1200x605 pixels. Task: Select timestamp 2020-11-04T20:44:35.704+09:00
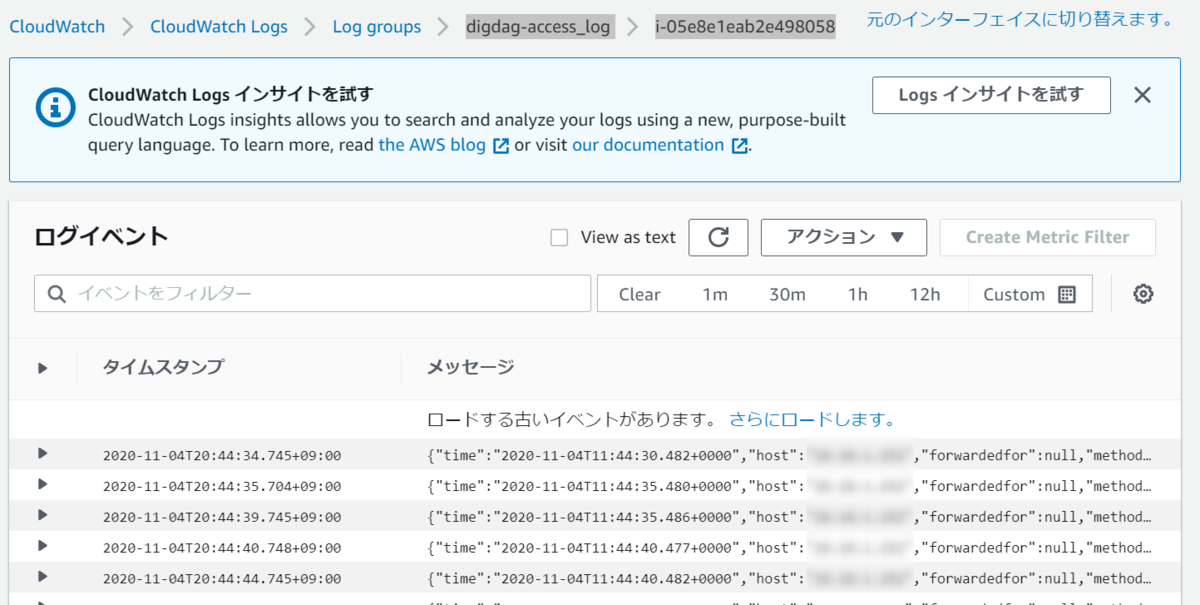click(222, 487)
